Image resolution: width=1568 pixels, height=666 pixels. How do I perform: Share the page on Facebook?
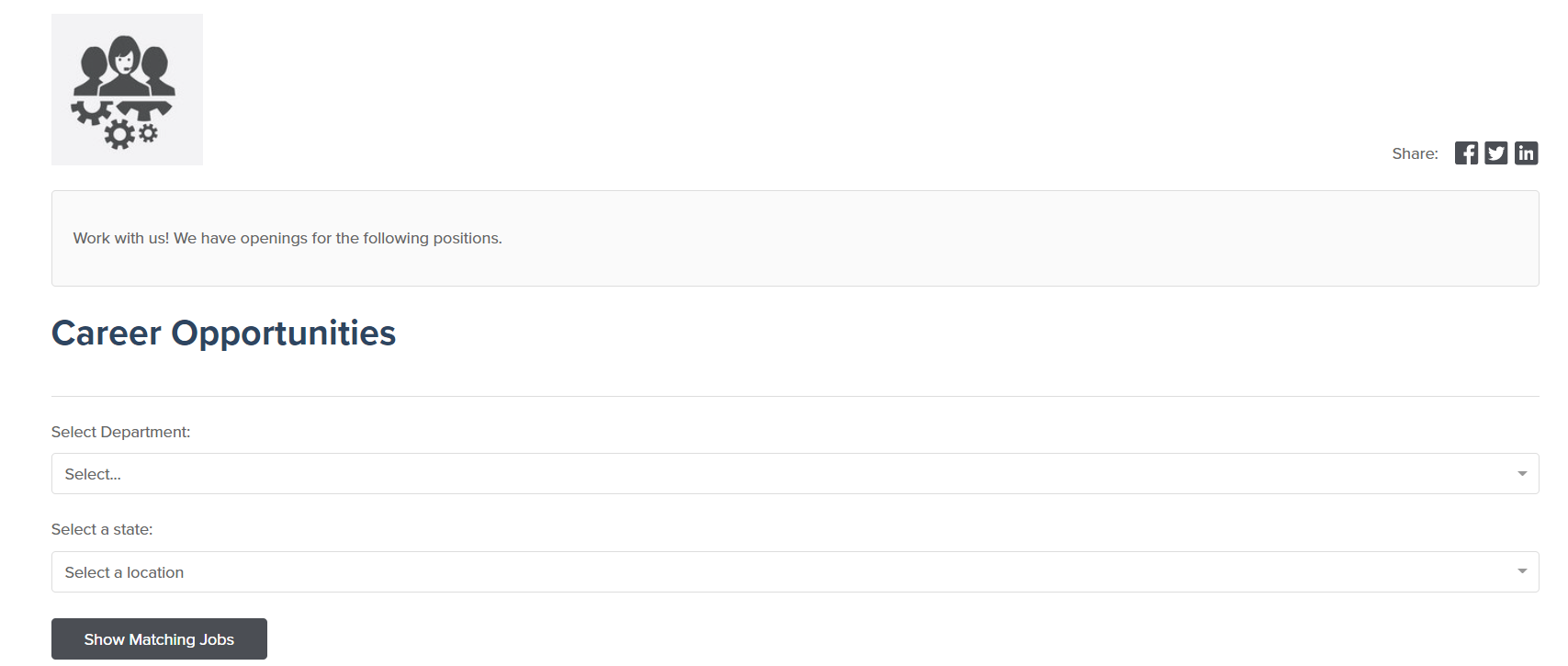click(1466, 153)
